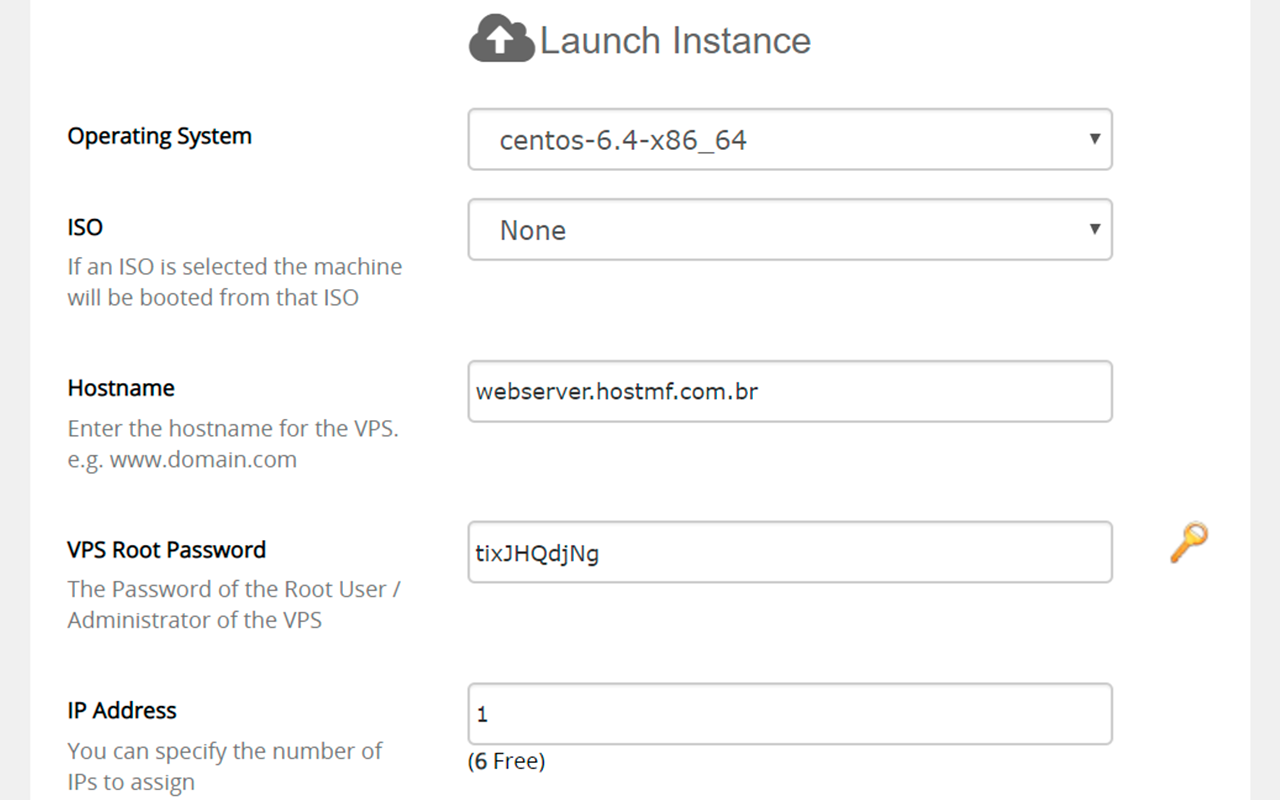
Task: Open the Operating System dropdown
Action: coord(790,139)
